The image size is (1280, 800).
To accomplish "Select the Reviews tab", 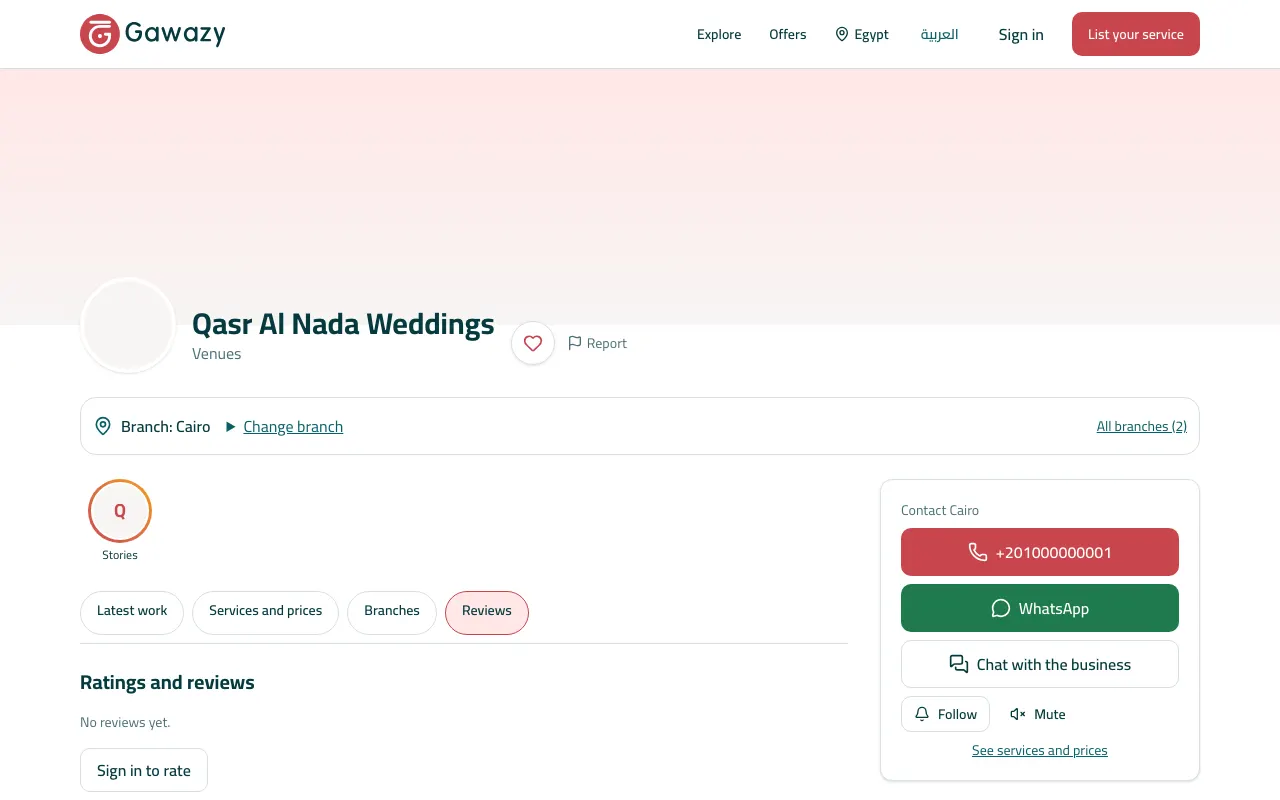I will point(487,612).
